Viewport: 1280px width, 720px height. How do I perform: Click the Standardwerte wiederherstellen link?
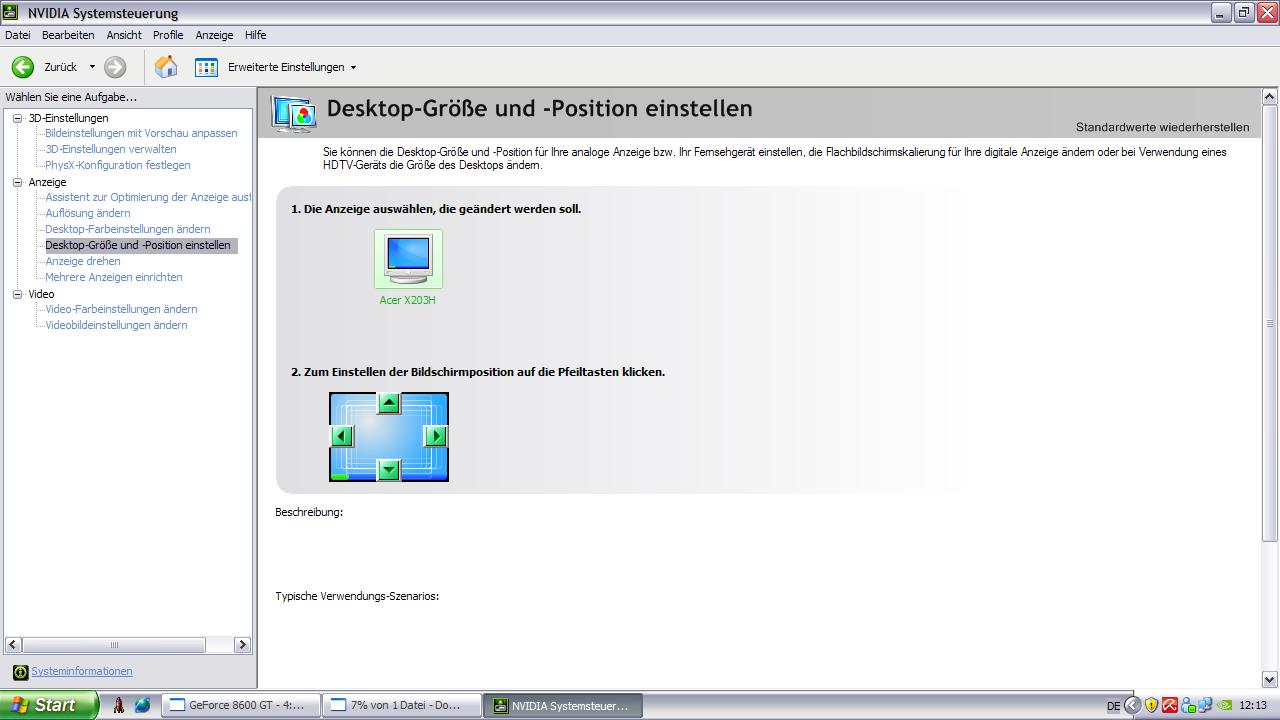pyautogui.click(x=1162, y=127)
